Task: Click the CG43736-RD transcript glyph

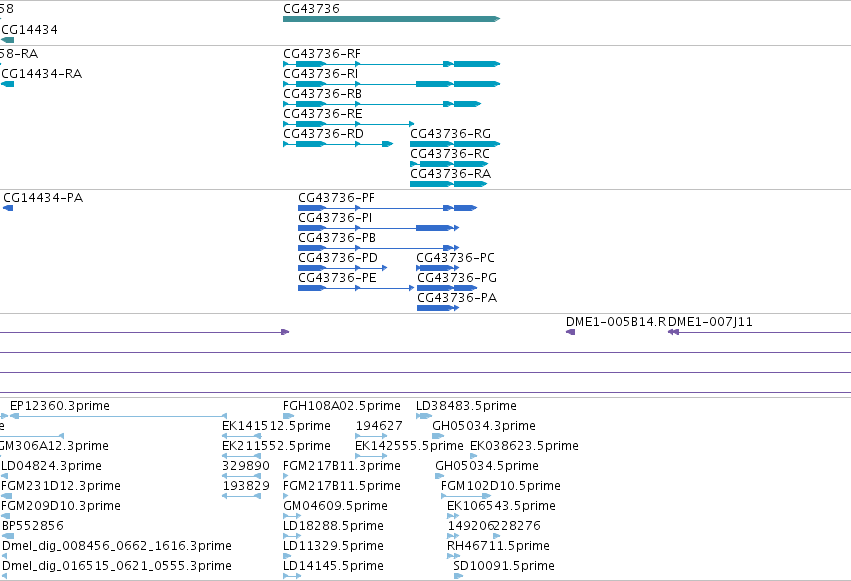Action: pos(338,144)
